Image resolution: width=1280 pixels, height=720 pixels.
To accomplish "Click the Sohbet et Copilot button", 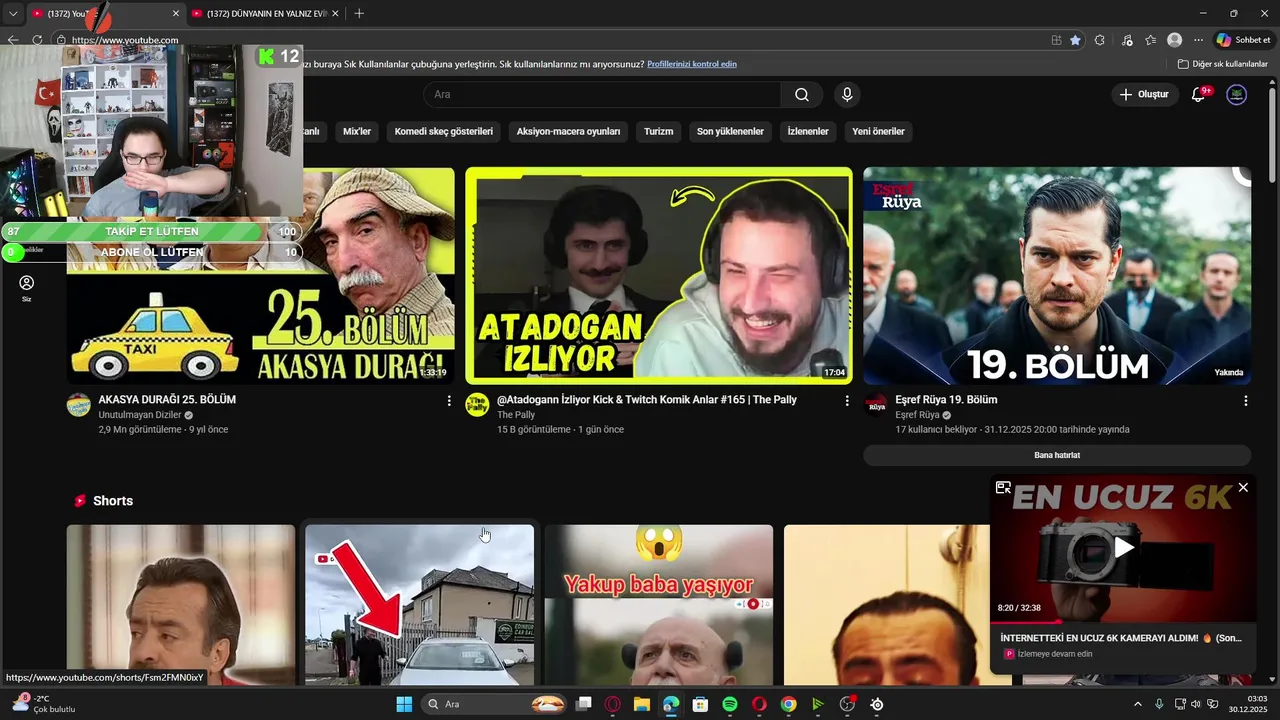I will click(1243, 40).
